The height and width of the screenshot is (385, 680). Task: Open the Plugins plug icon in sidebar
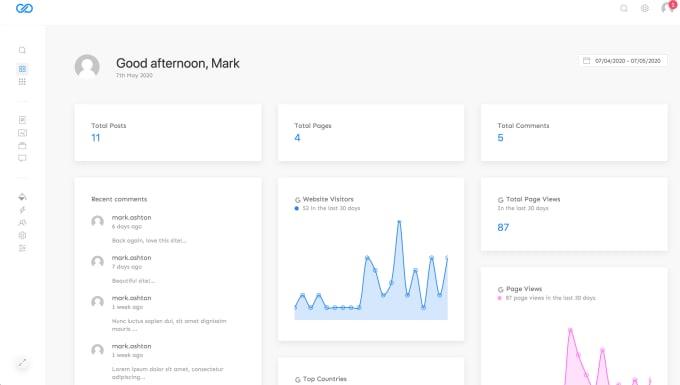pos(22,210)
